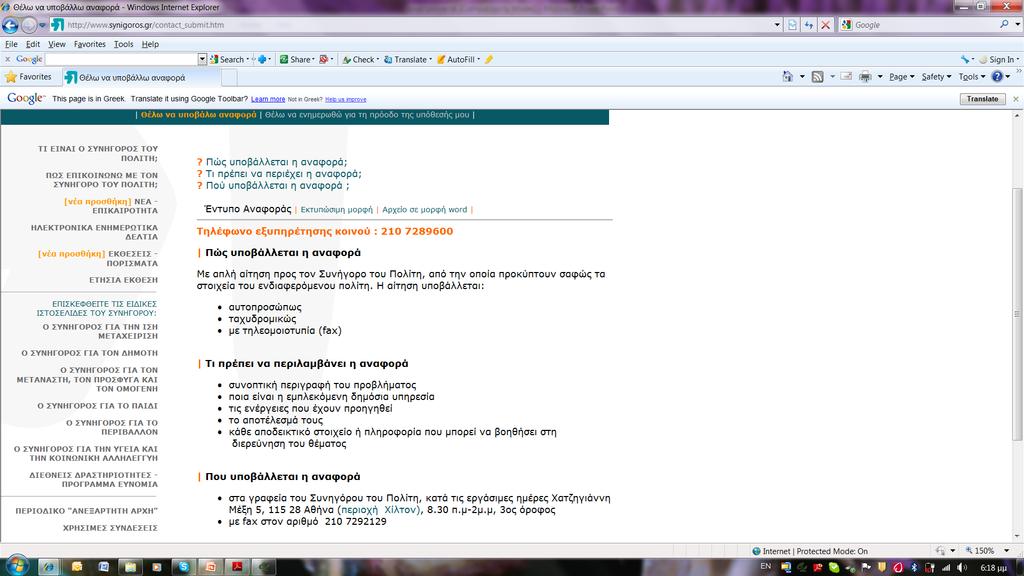Open sidebar link 'Ο ΣΥΝΗΓΟΡΟΣ ΓΙΑ ΤΟ ΠΑΙΔΙ'
The width and height of the screenshot is (1024, 576).
97,406
